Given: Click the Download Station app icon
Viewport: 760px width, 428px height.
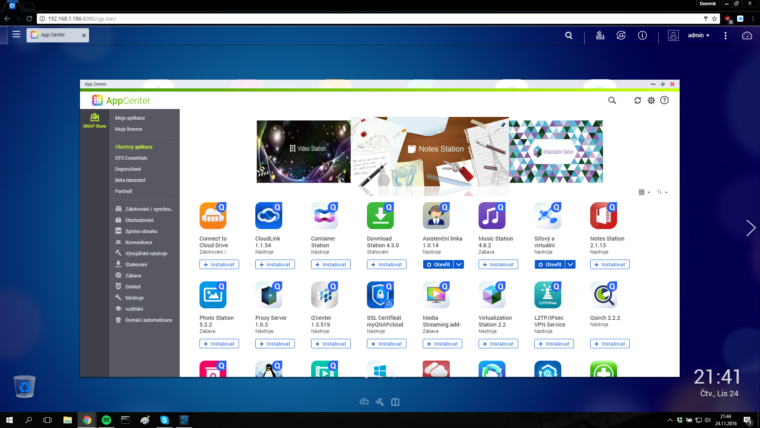Looking at the screenshot, I should click(x=380, y=216).
